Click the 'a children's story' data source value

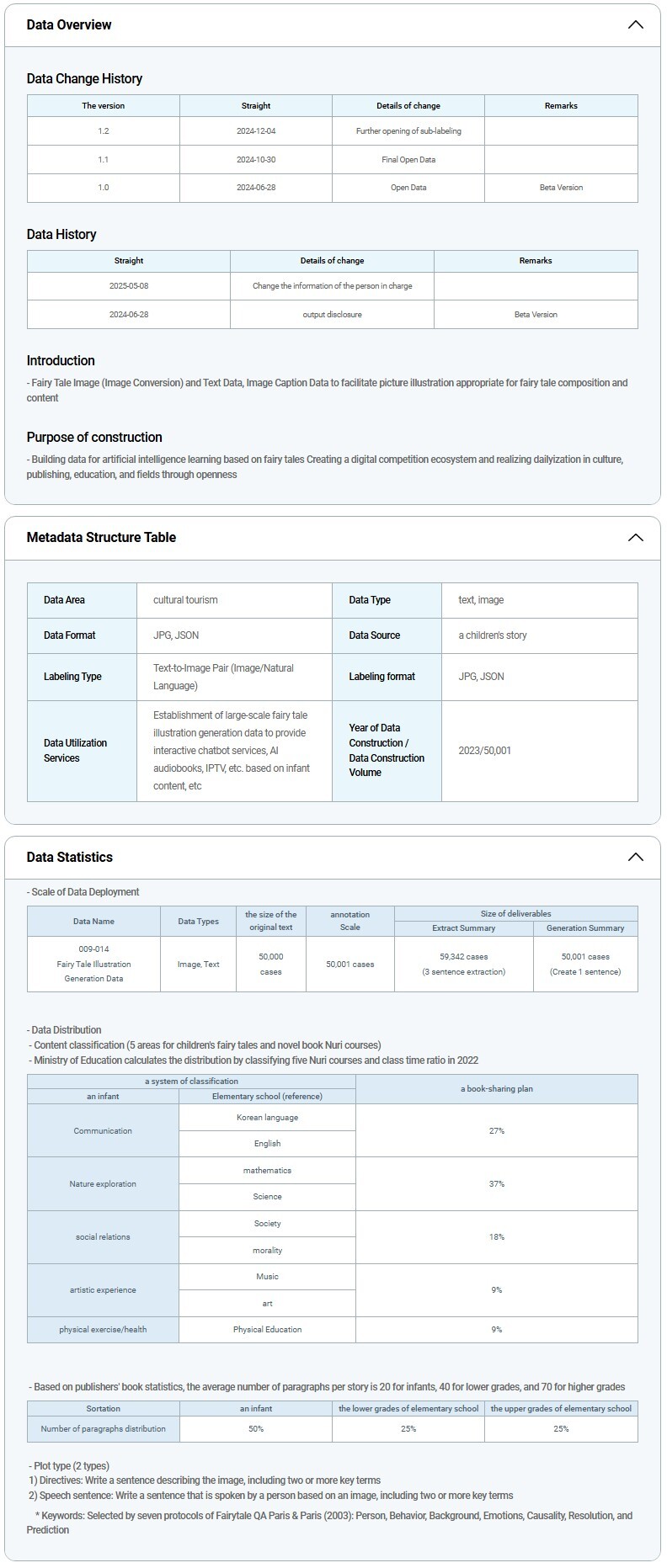(x=493, y=635)
